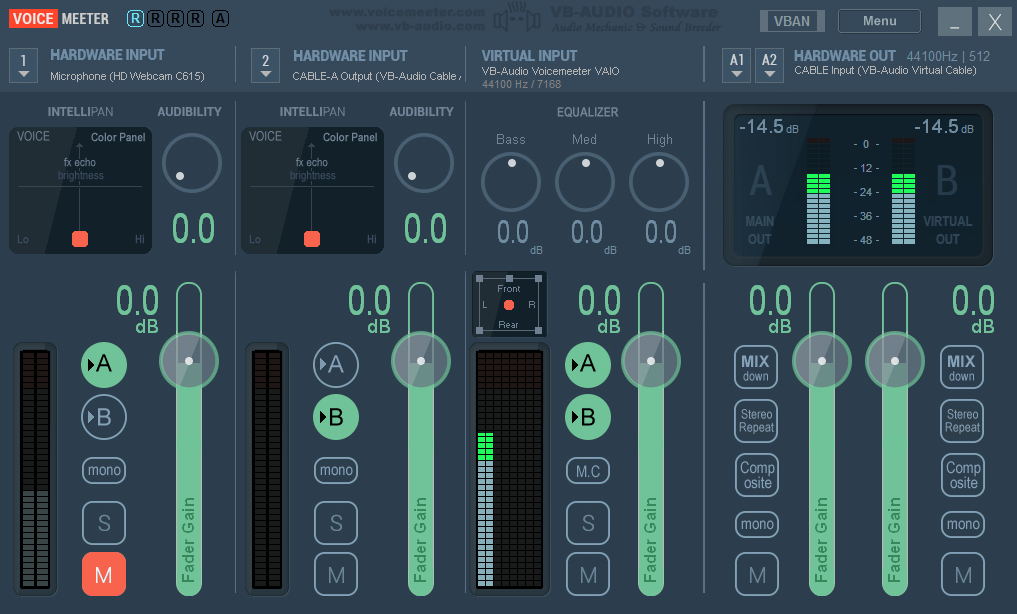Toggle mono on hardware input 2
1017x614 pixels.
[336, 470]
